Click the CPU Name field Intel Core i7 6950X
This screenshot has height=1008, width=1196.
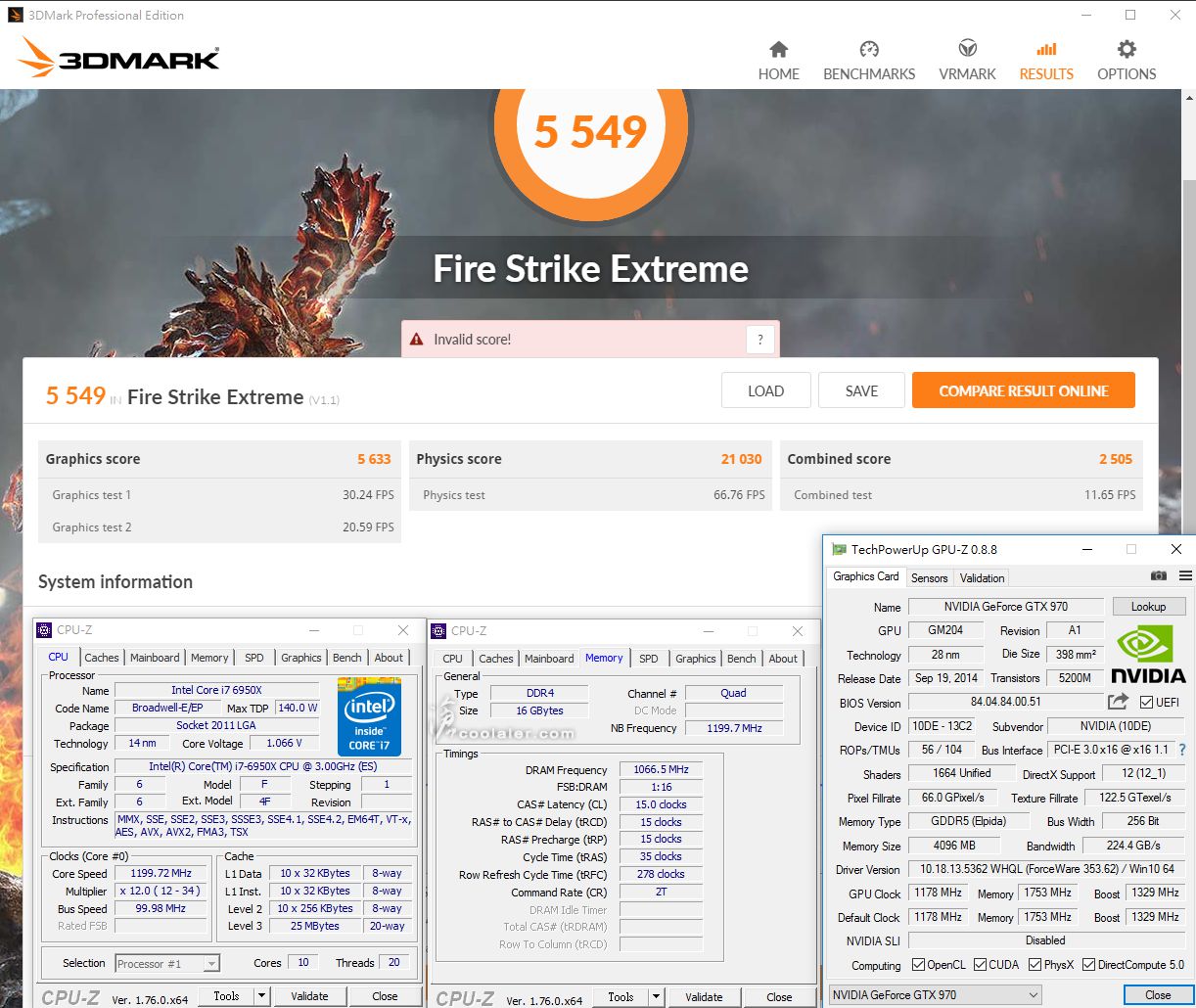pos(216,690)
